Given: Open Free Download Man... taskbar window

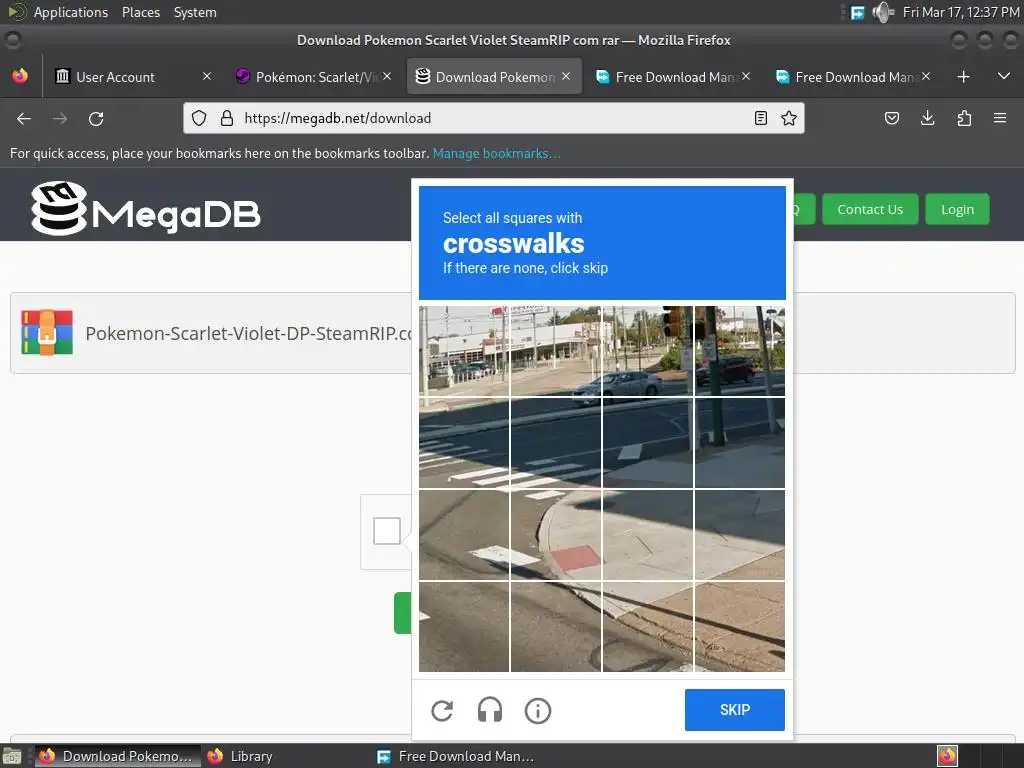Looking at the screenshot, I should click(457, 756).
